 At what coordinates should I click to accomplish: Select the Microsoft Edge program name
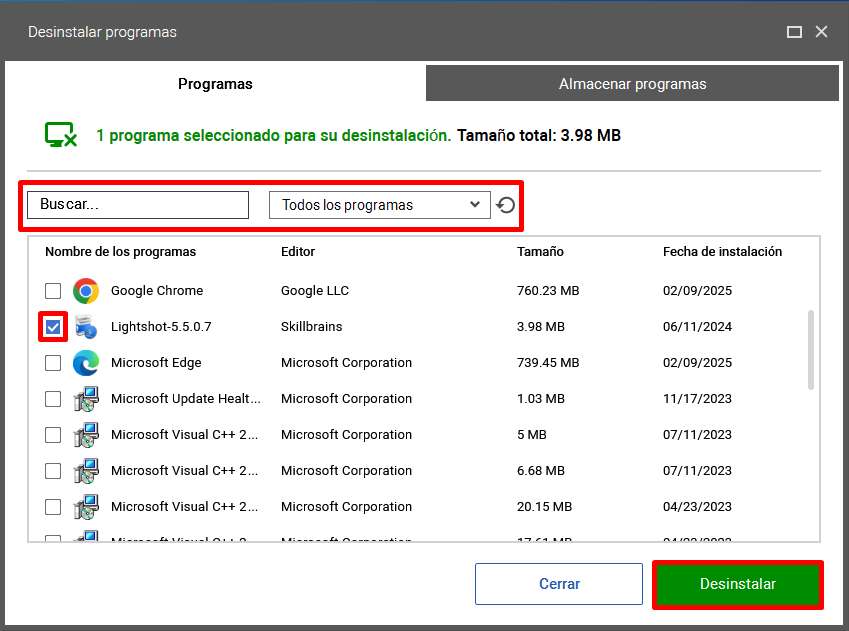156,363
